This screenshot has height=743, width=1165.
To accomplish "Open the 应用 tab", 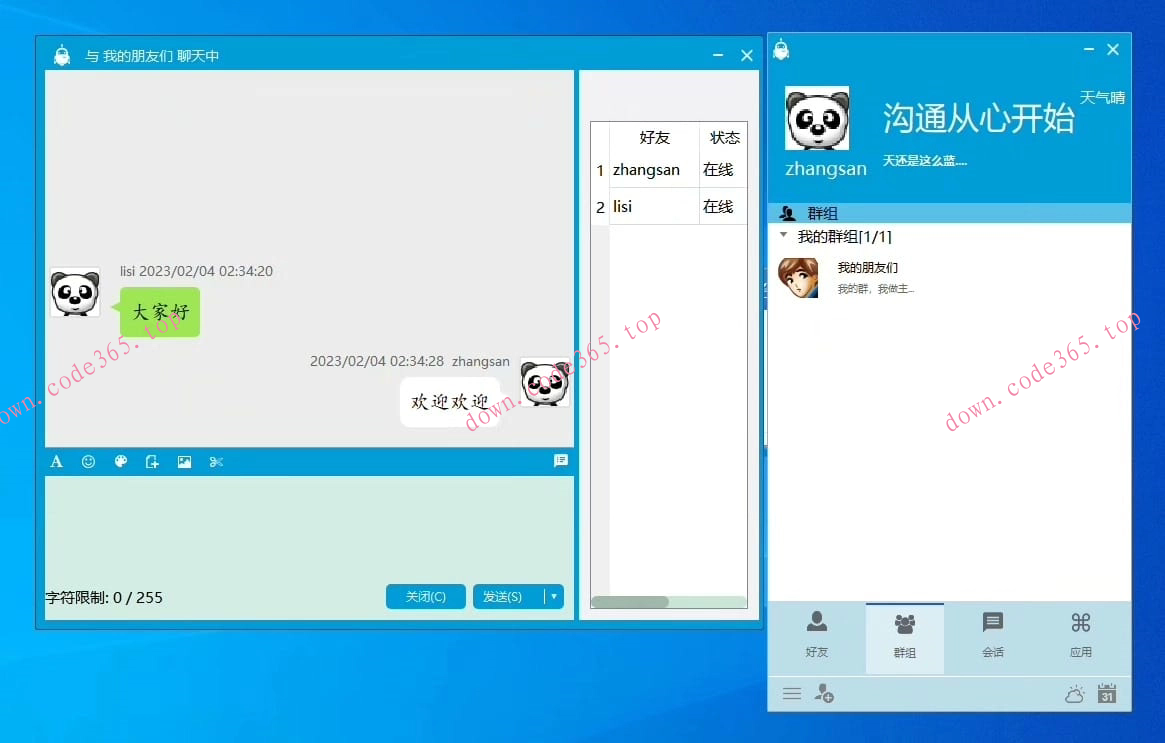I will tap(1080, 637).
